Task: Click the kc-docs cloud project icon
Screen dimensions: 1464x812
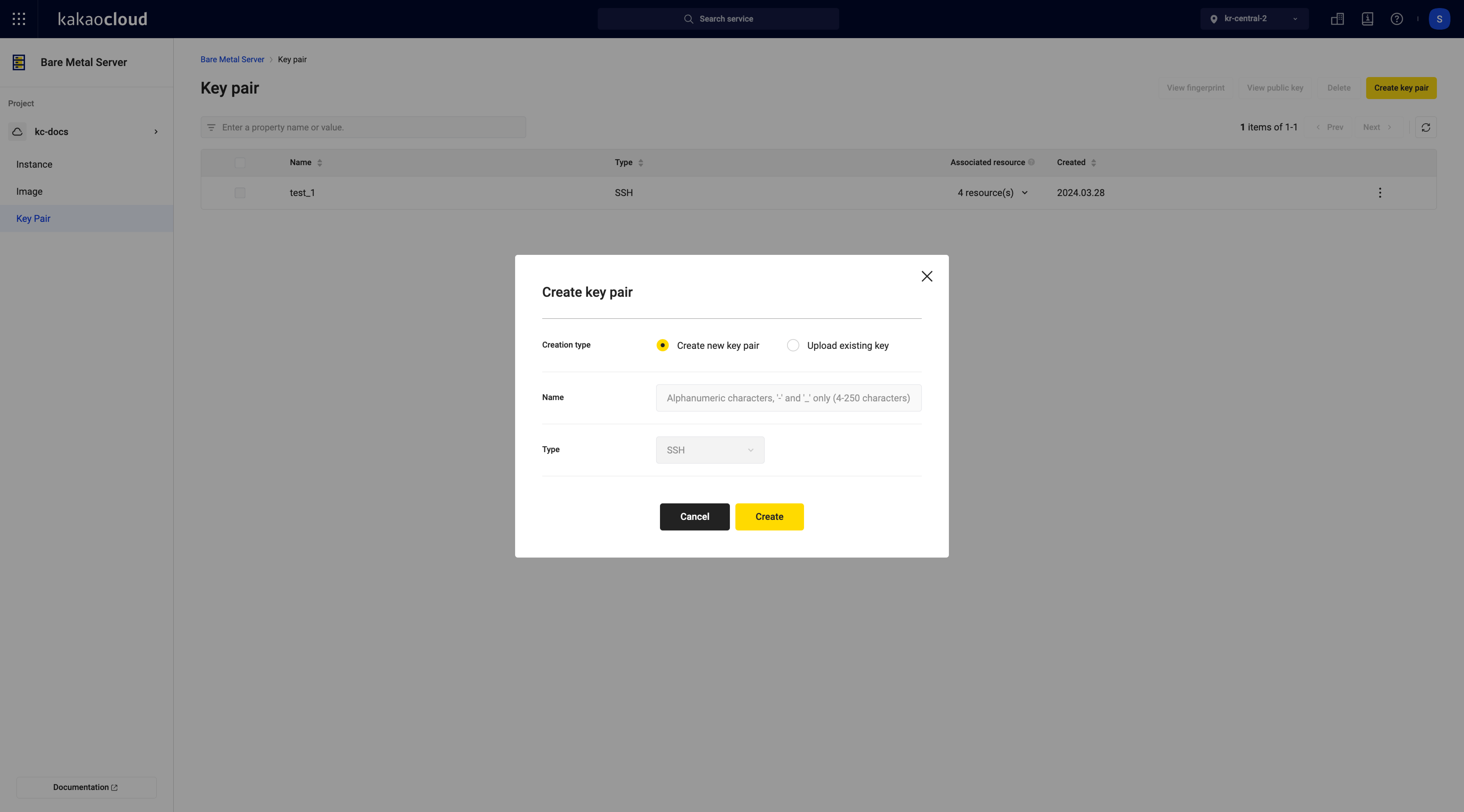Action: (18, 132)
